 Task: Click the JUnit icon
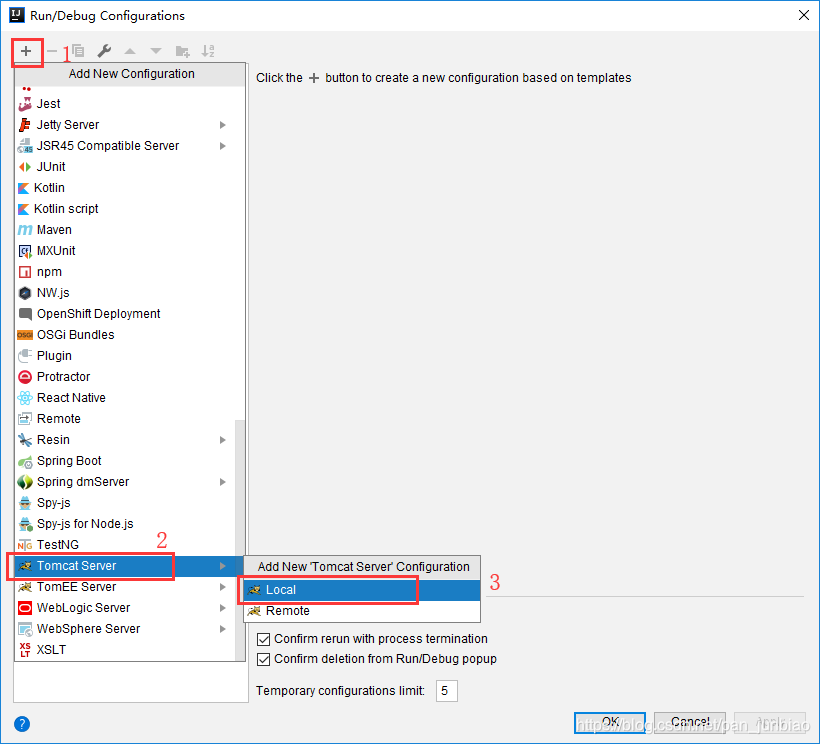(25, 167)
